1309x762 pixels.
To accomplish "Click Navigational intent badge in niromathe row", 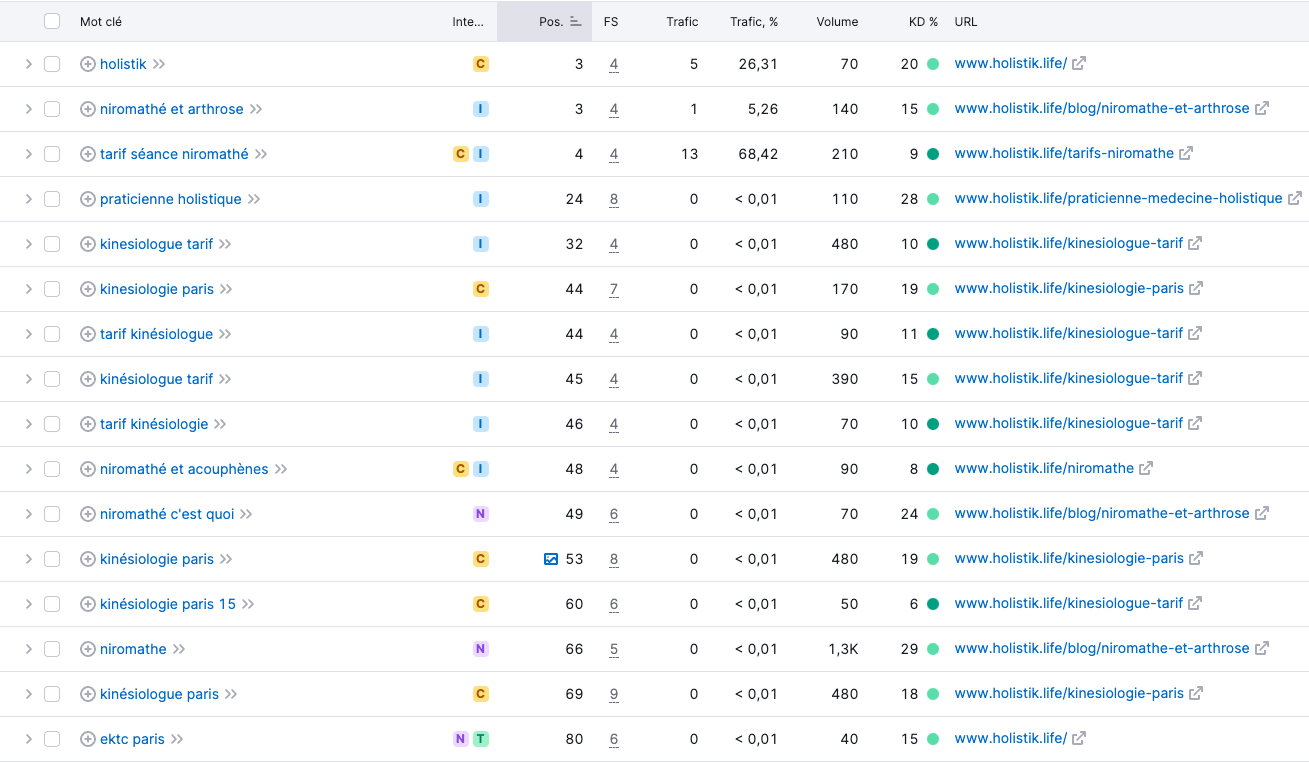I will (x=481, y=649).
